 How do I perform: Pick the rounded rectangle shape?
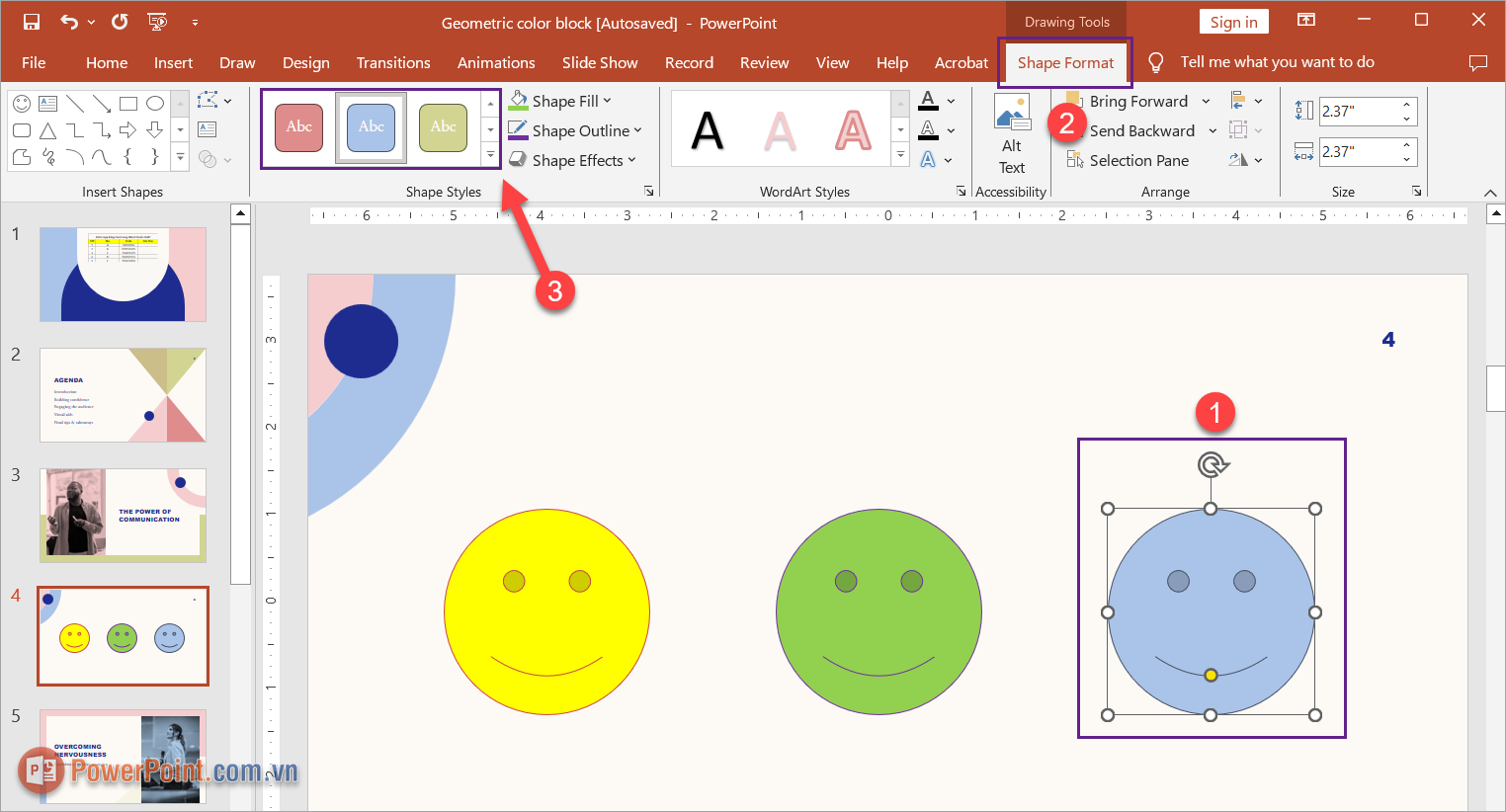pyautogui.click(x=22, y=129)
